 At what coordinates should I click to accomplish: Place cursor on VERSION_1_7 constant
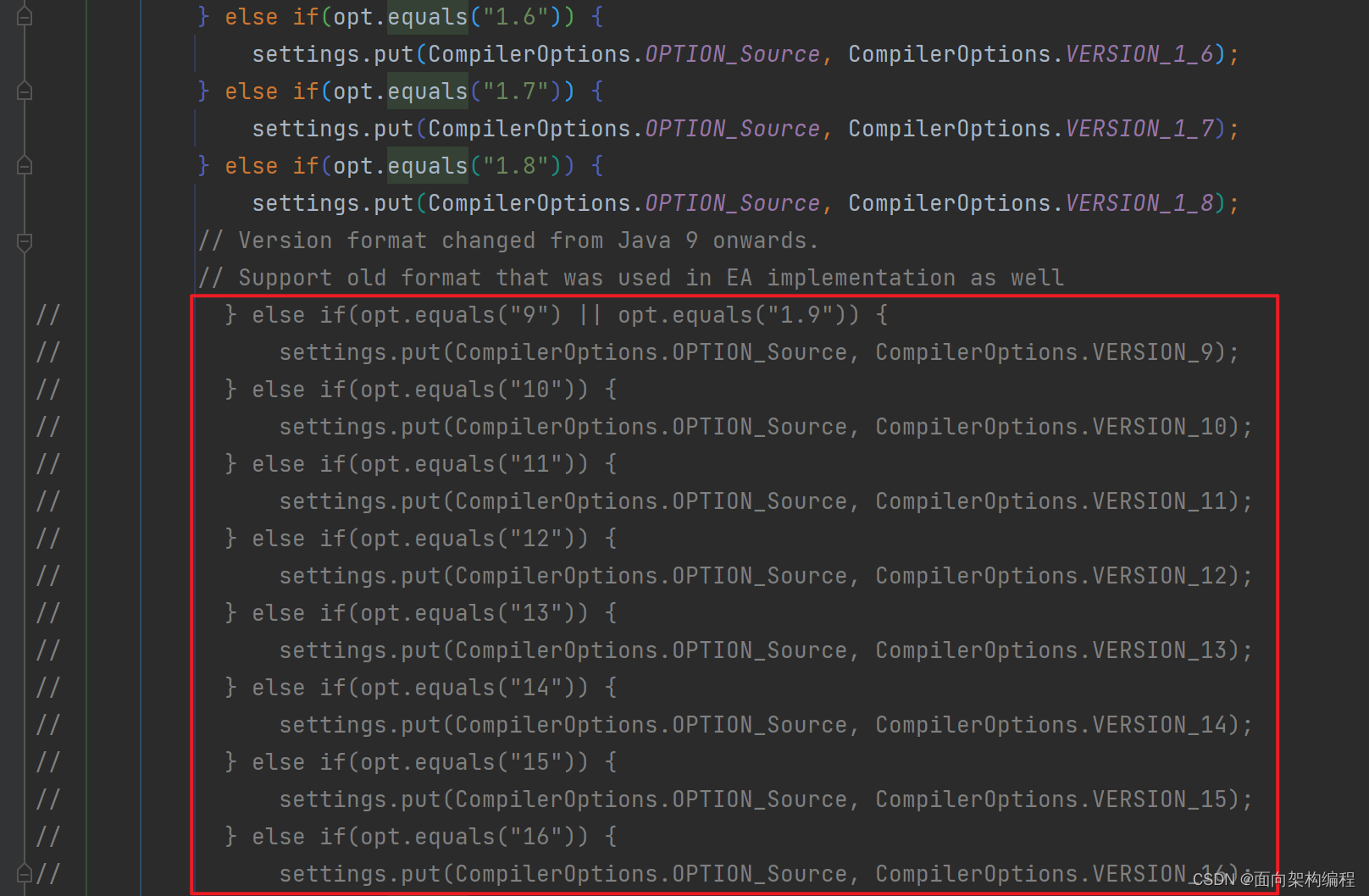[1139, 129]
